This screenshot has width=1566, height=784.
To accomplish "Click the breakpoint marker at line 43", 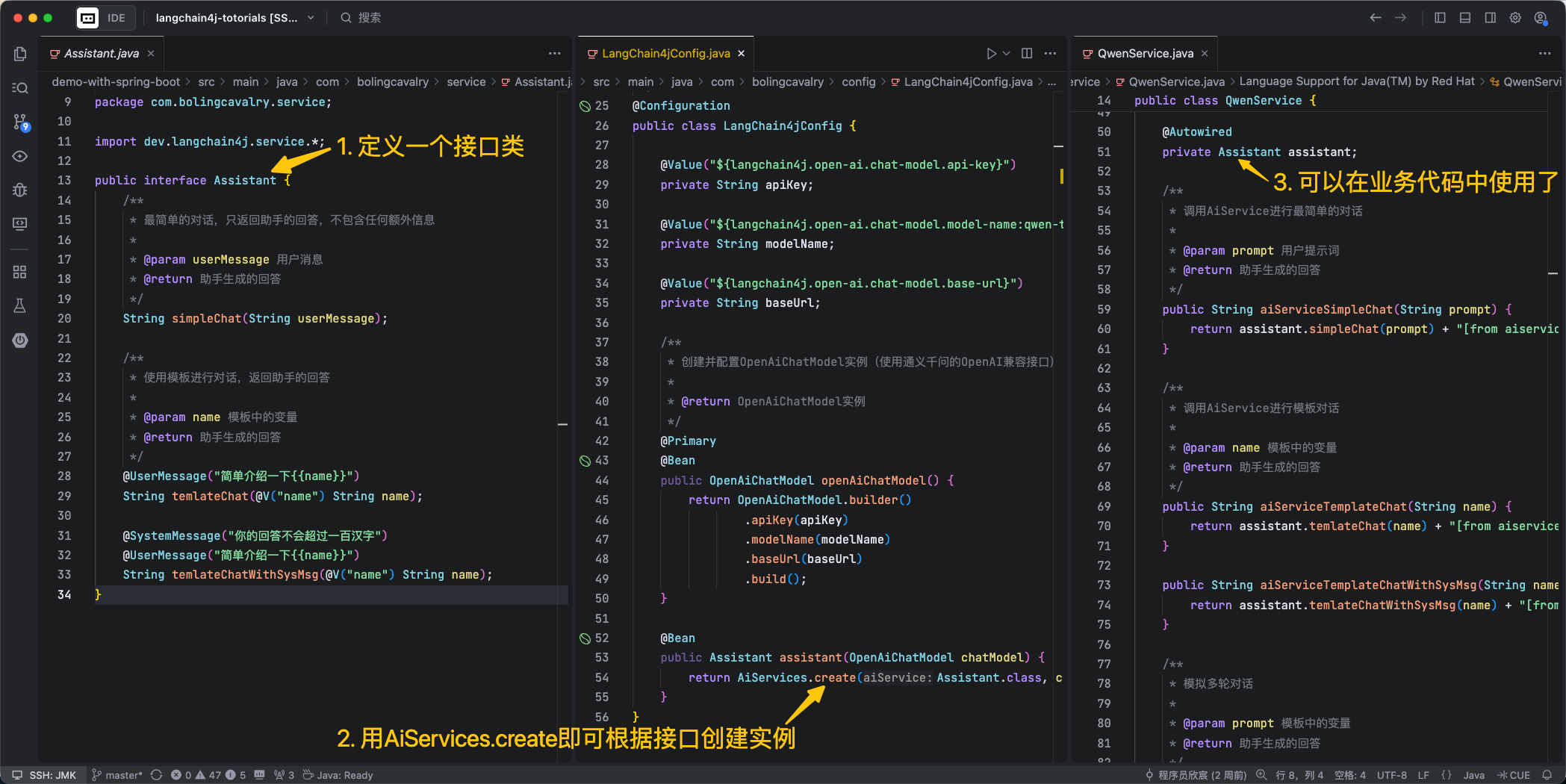I will (585, 461).
